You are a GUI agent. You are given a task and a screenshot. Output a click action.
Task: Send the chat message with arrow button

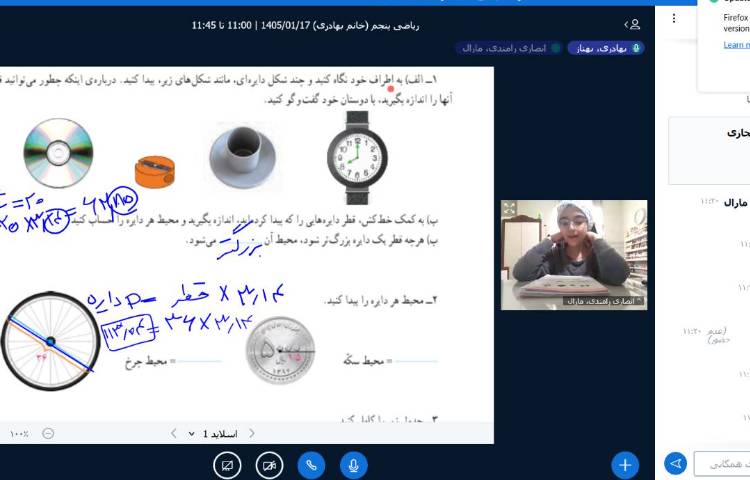675,463
